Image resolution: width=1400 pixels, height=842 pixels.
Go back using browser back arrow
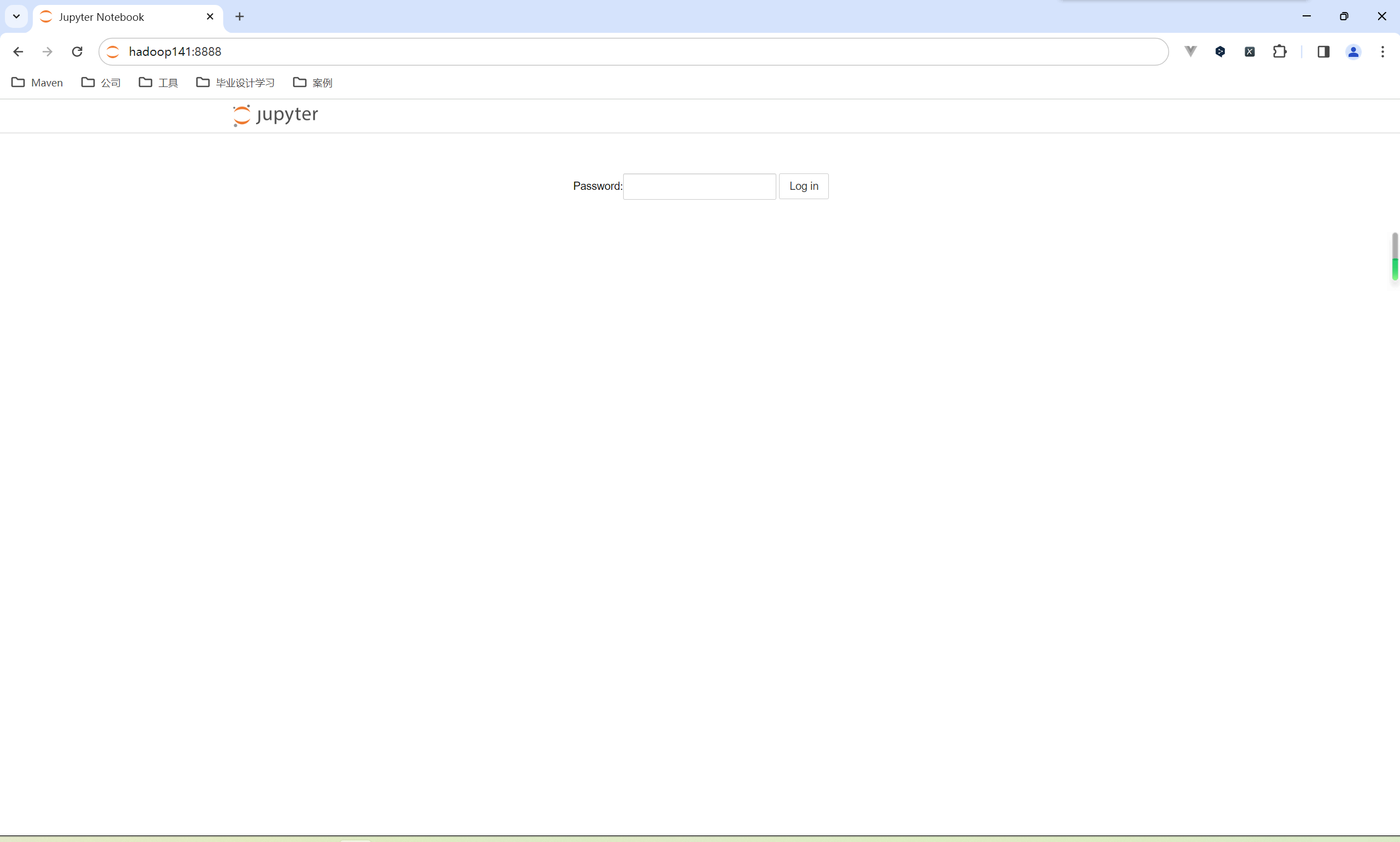[x=18, y=51]
